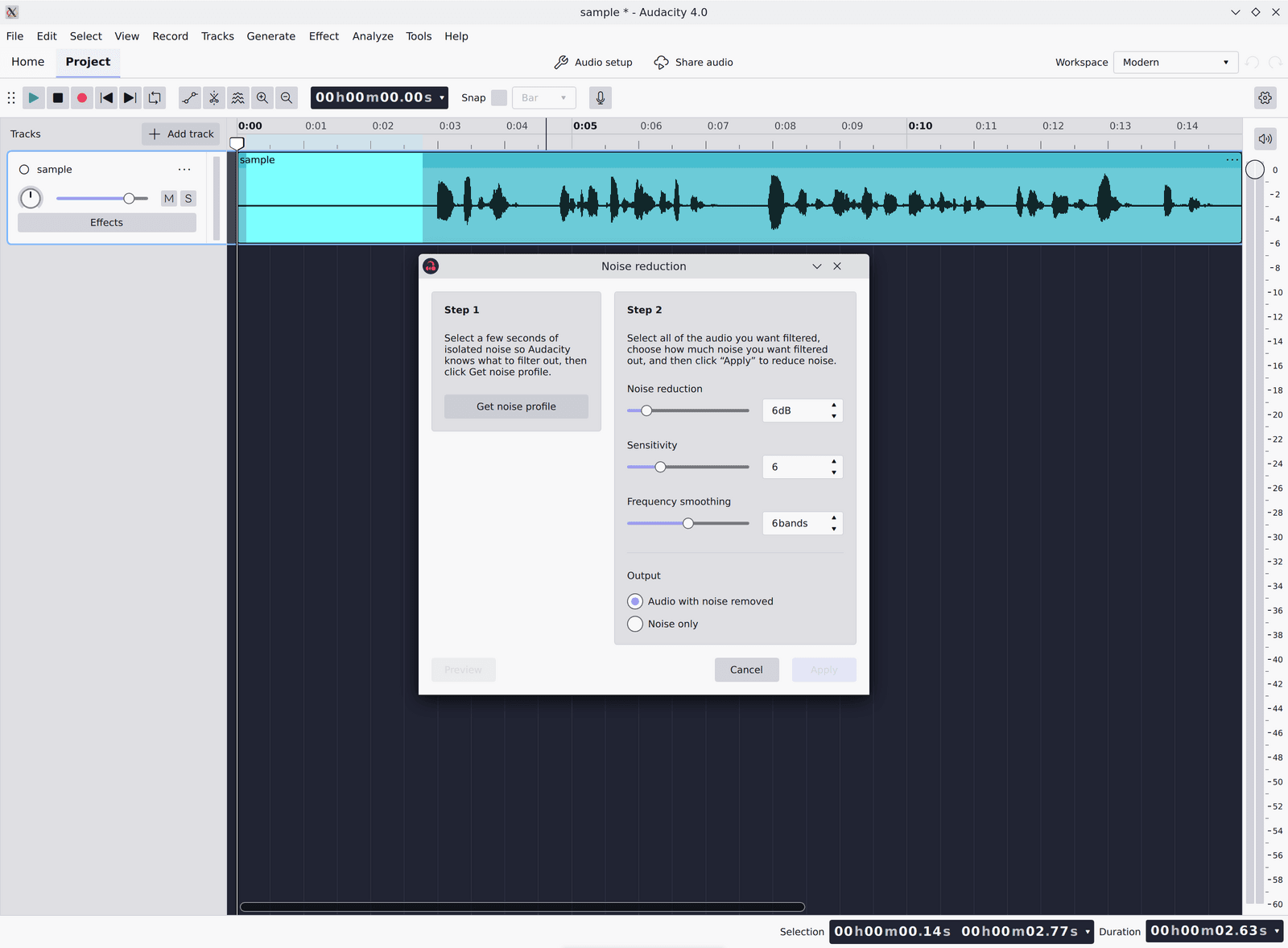Open the clip options ellipsis menu
The image size is (1288, 948).
pyautogui.click(x=1232, y=160)
